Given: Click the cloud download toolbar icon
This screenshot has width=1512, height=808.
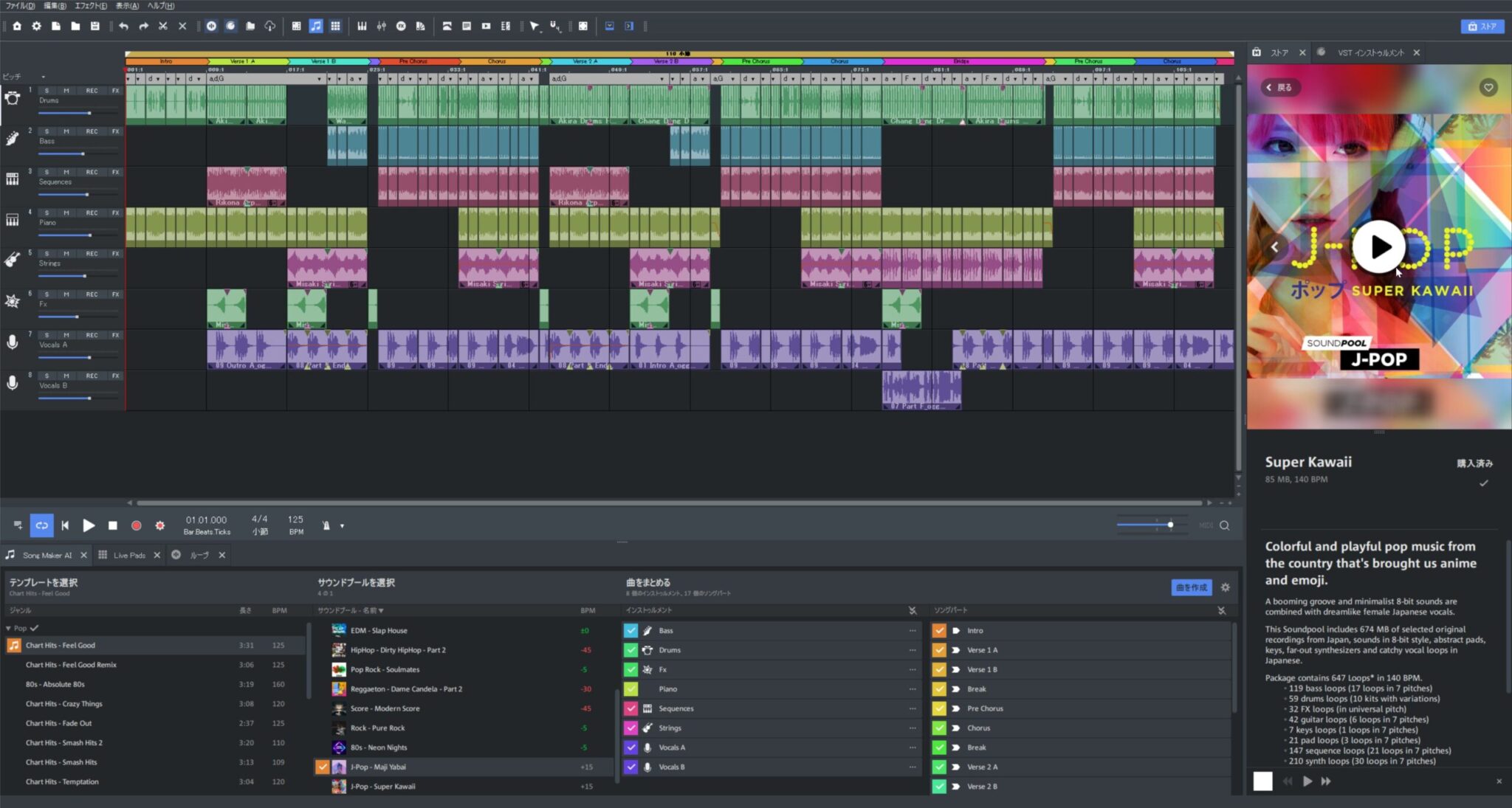Looking at the screenshot, I should point(270,27).
